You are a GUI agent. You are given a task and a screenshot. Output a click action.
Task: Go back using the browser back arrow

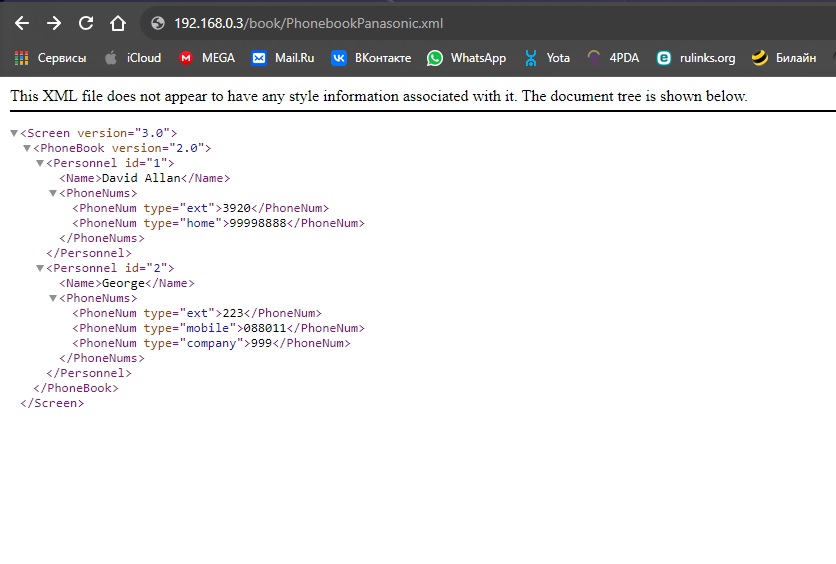22,23
